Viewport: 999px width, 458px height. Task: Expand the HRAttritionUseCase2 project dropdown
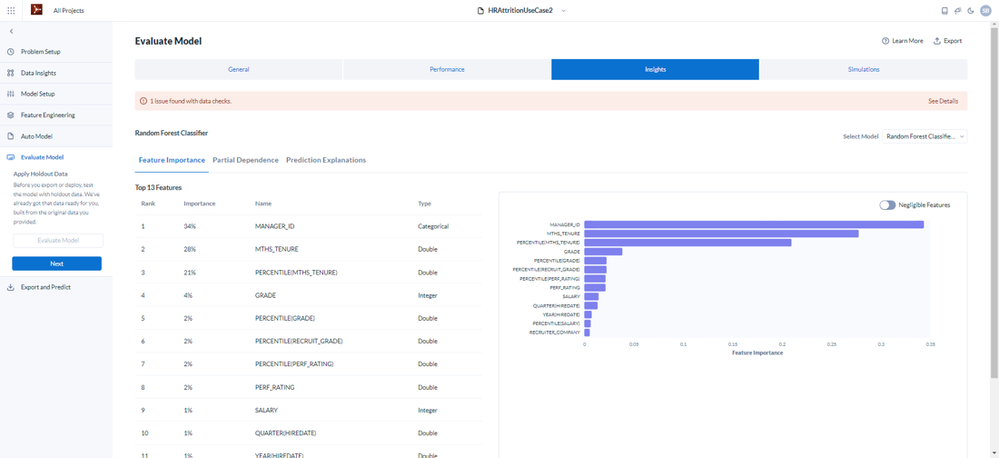pos(564,11)
